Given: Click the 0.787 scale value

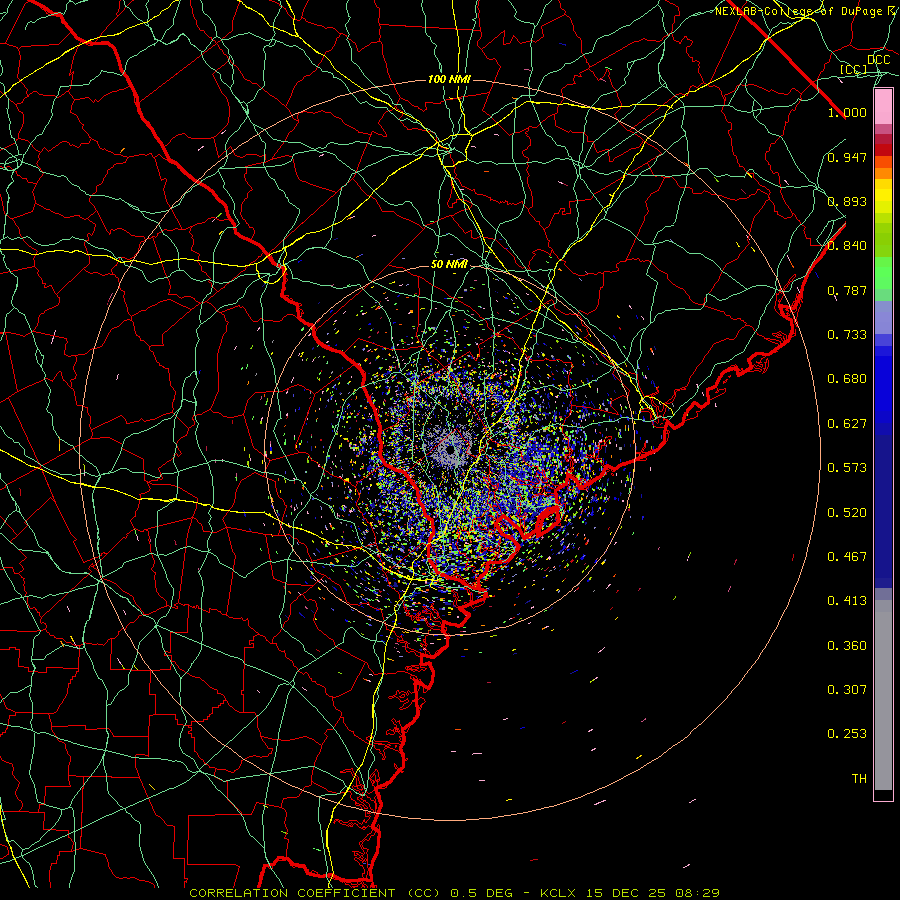Looking at the screenshot, I should click(x=847, y=290).
